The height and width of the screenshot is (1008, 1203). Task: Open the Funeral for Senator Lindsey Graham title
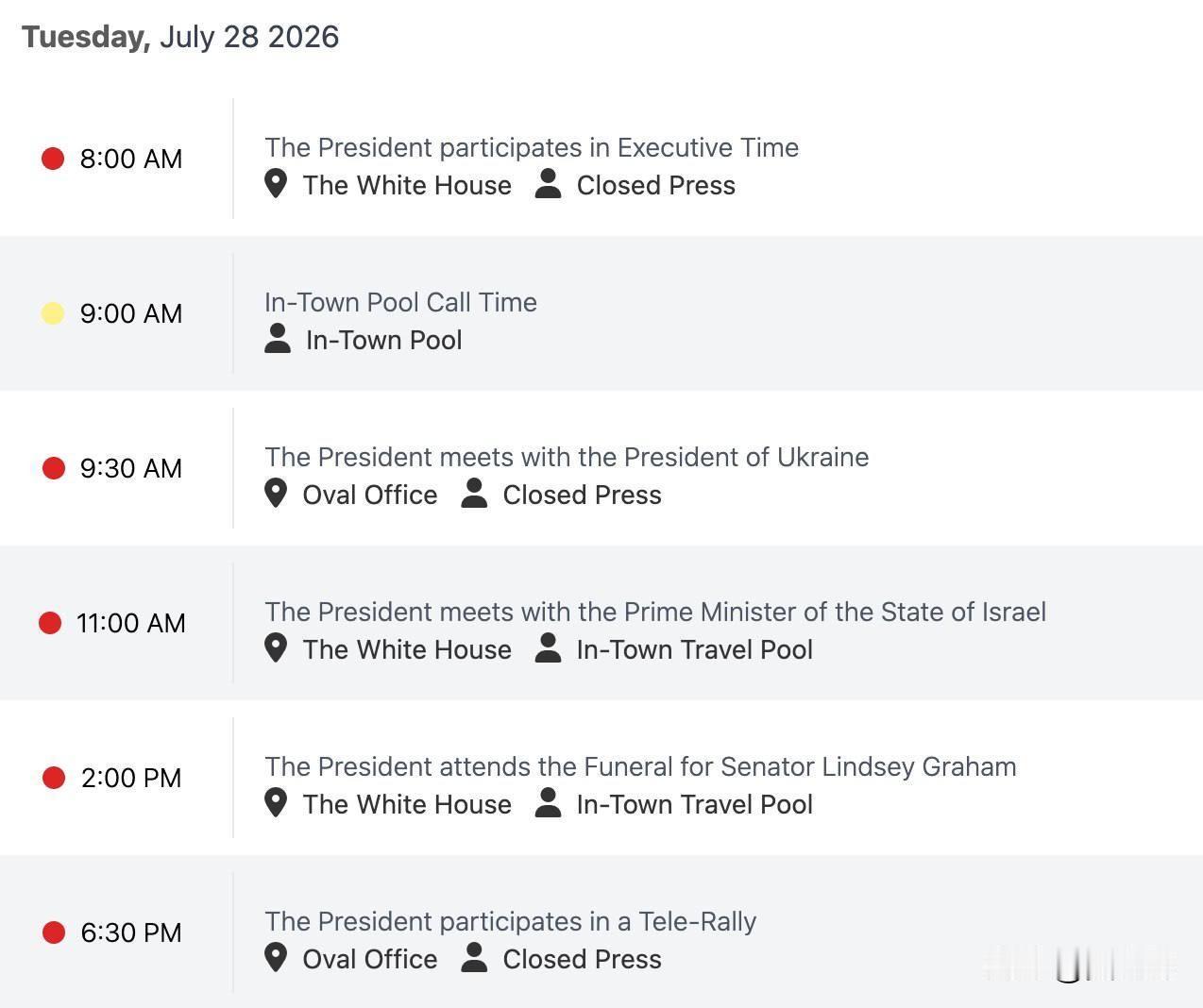coord(640,766)
